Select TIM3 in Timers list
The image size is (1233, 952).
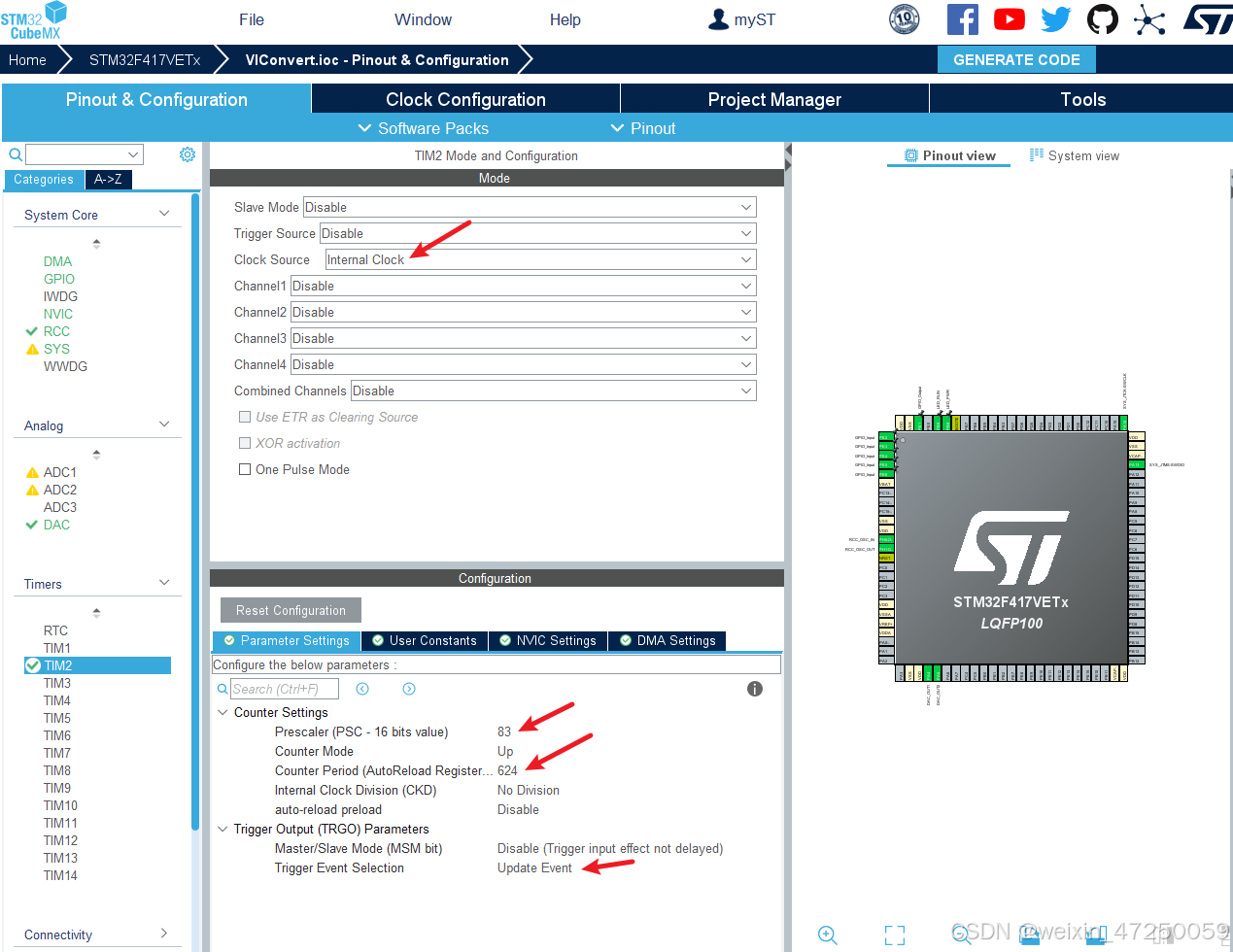[x=57, y=683]
